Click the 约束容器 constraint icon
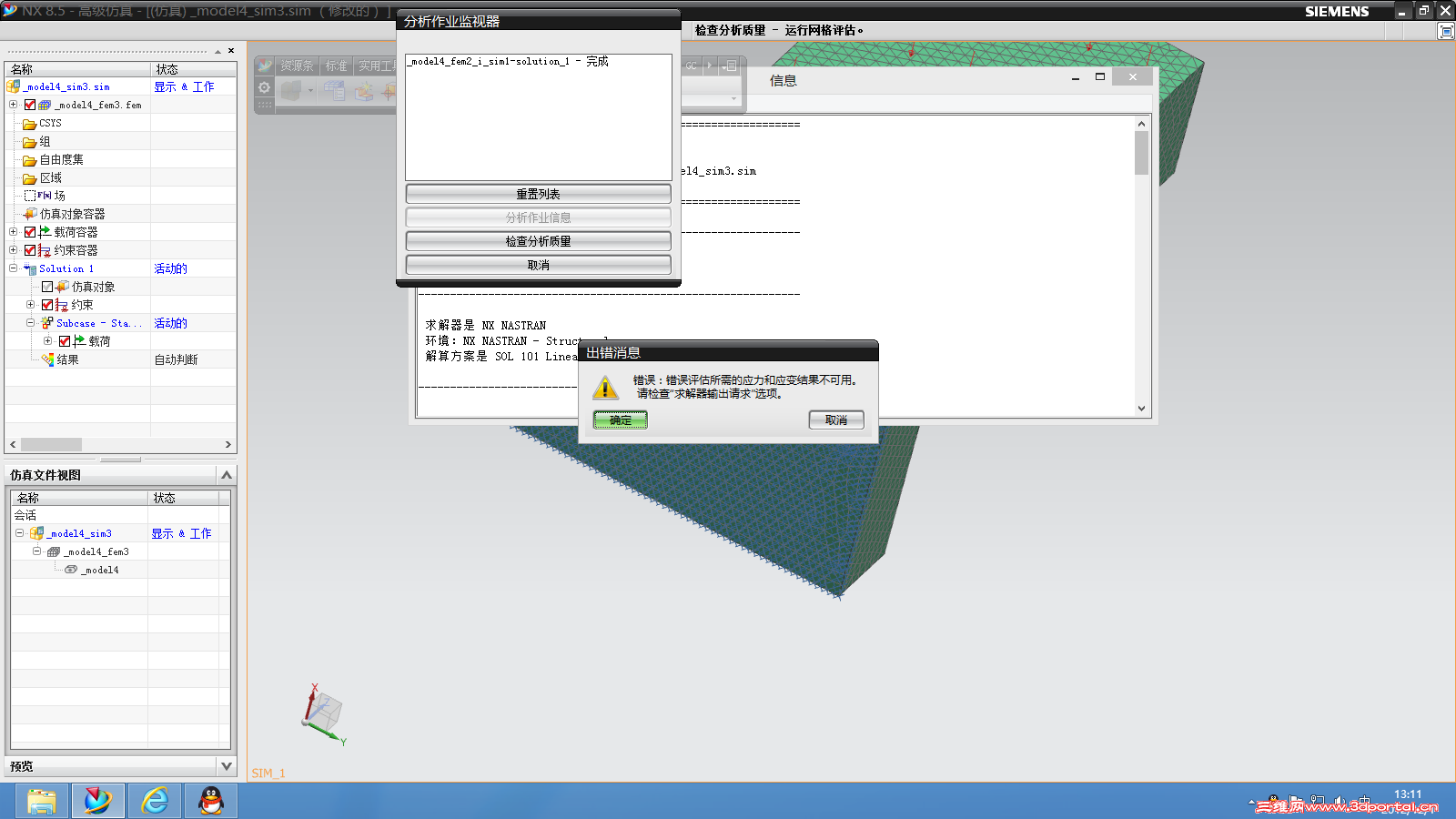The height and width of the screenshot is (819, 1456). pos(45,250)
